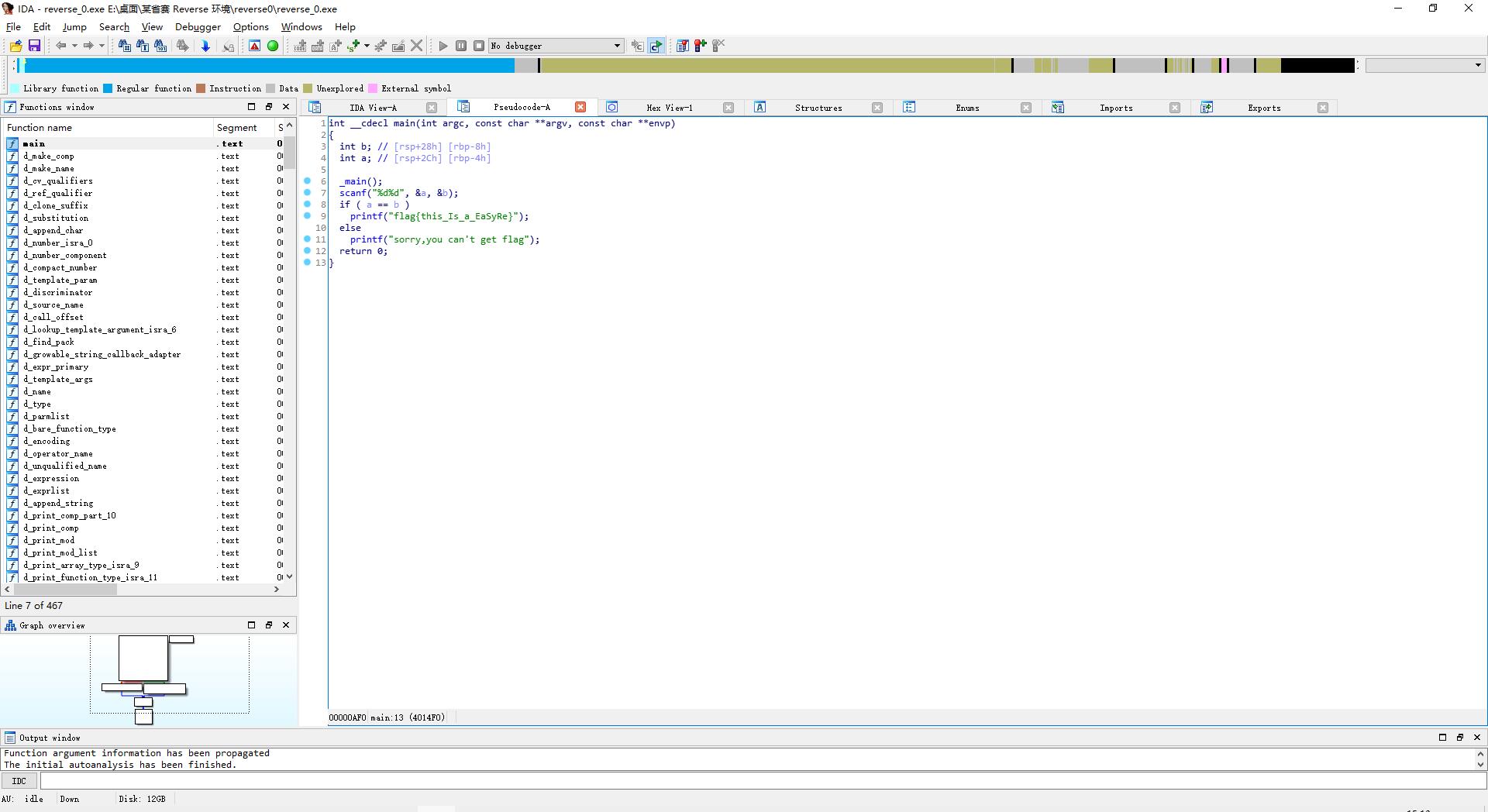Click the Pseudocode-A tab icon

(463, 107)
